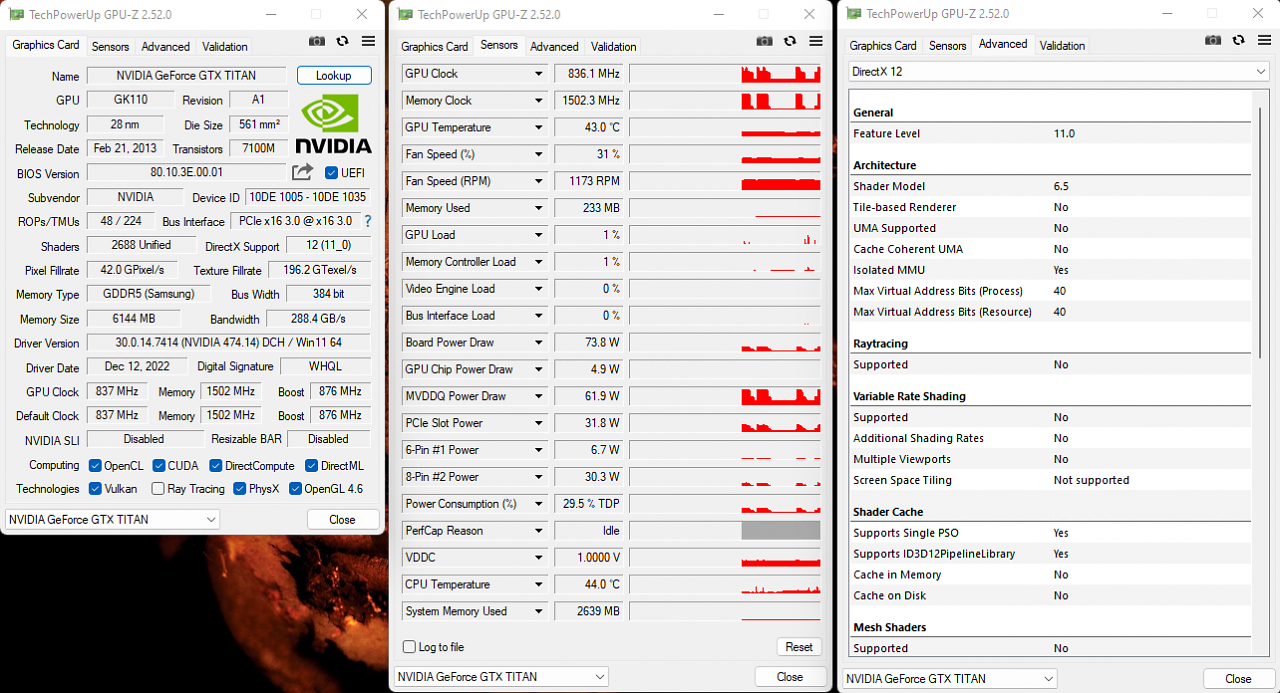Image resolution: width=1280 pixels, height=693 pixels.
Task: Click GPU-Z title icon in Sensors window
Action: [405, 14]
